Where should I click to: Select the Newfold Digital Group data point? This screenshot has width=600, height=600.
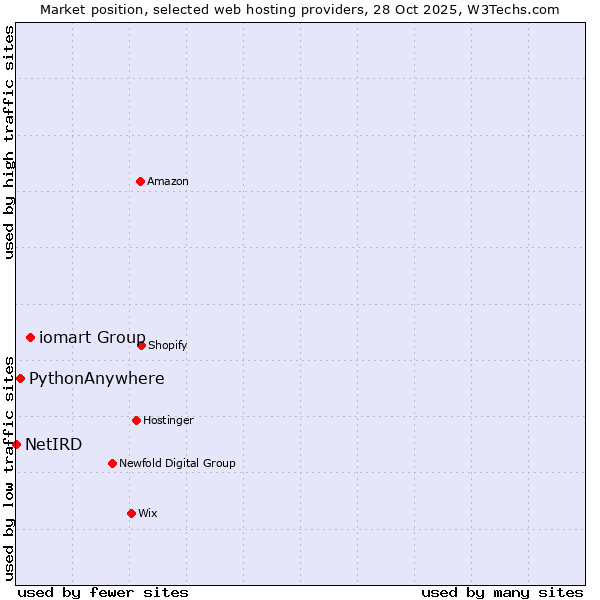click(x=112, y=463)
